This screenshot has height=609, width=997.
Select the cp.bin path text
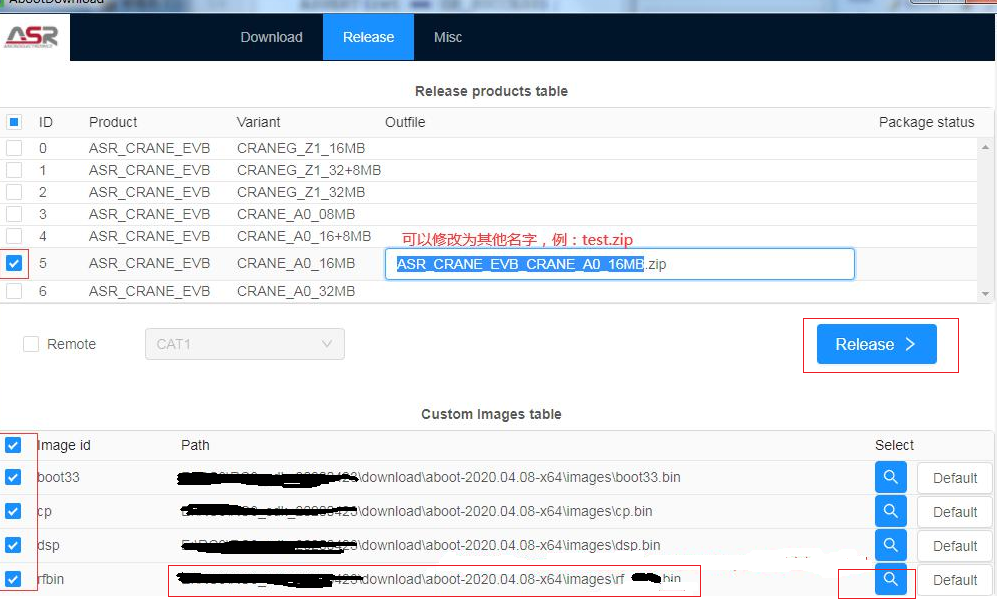click(x=416, y=511)
